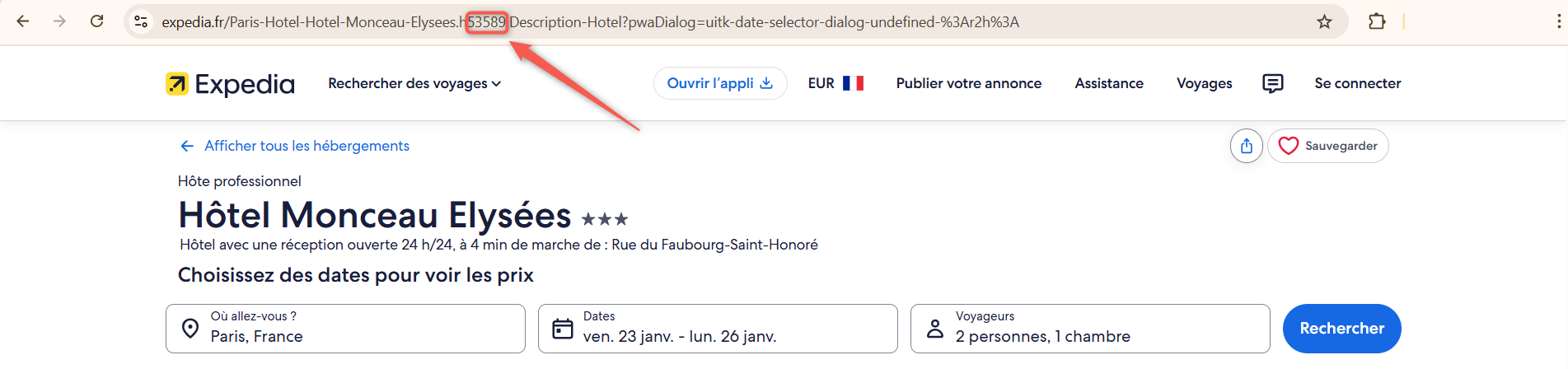Click Publier votre annonce link

(968, 83)
